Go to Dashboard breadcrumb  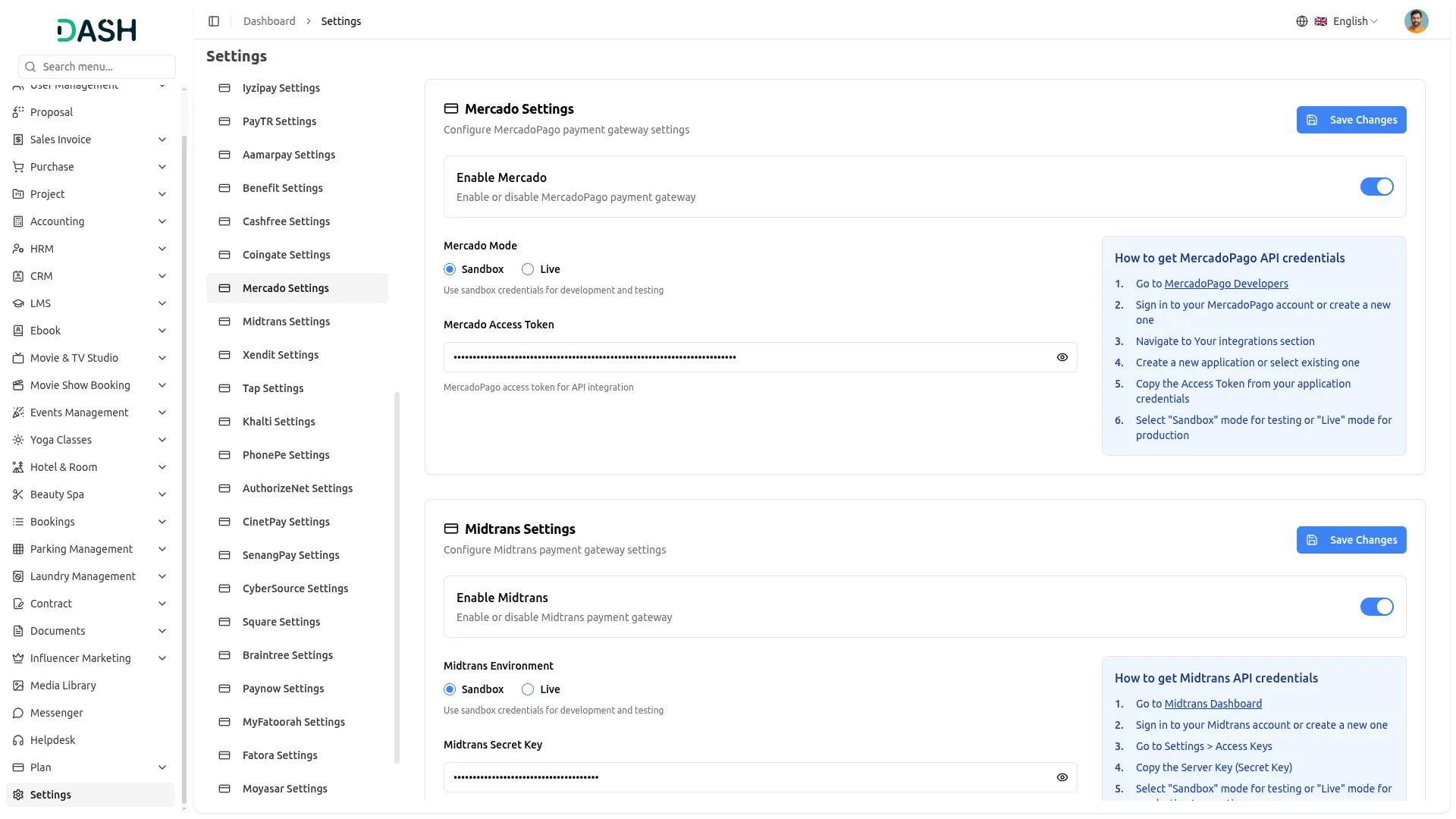click(269, 21)
